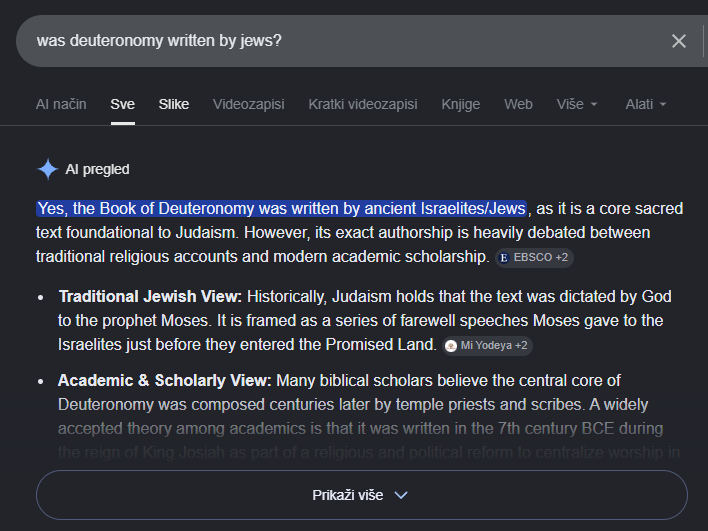This screenshot has height=531, width=708.
Task: Select the Sve all-results tab
Action: 122,104
